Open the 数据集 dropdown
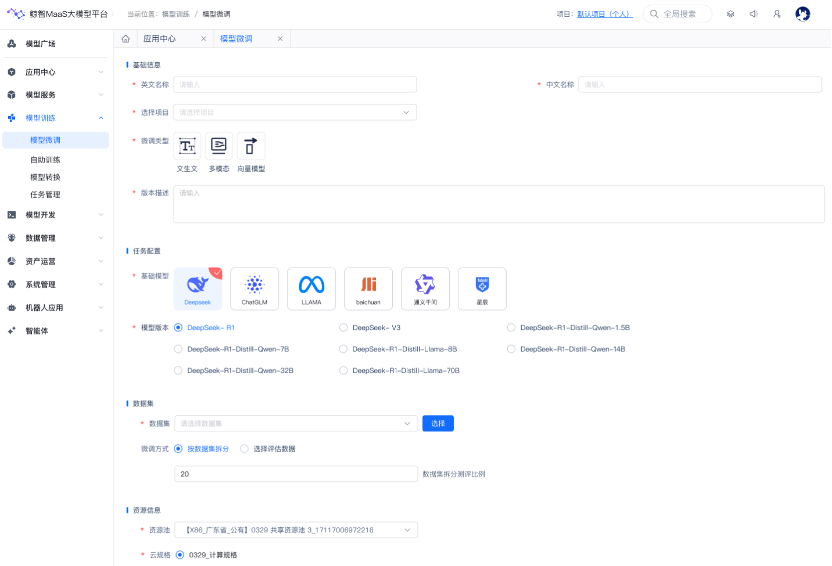 [x=296, y=423]
